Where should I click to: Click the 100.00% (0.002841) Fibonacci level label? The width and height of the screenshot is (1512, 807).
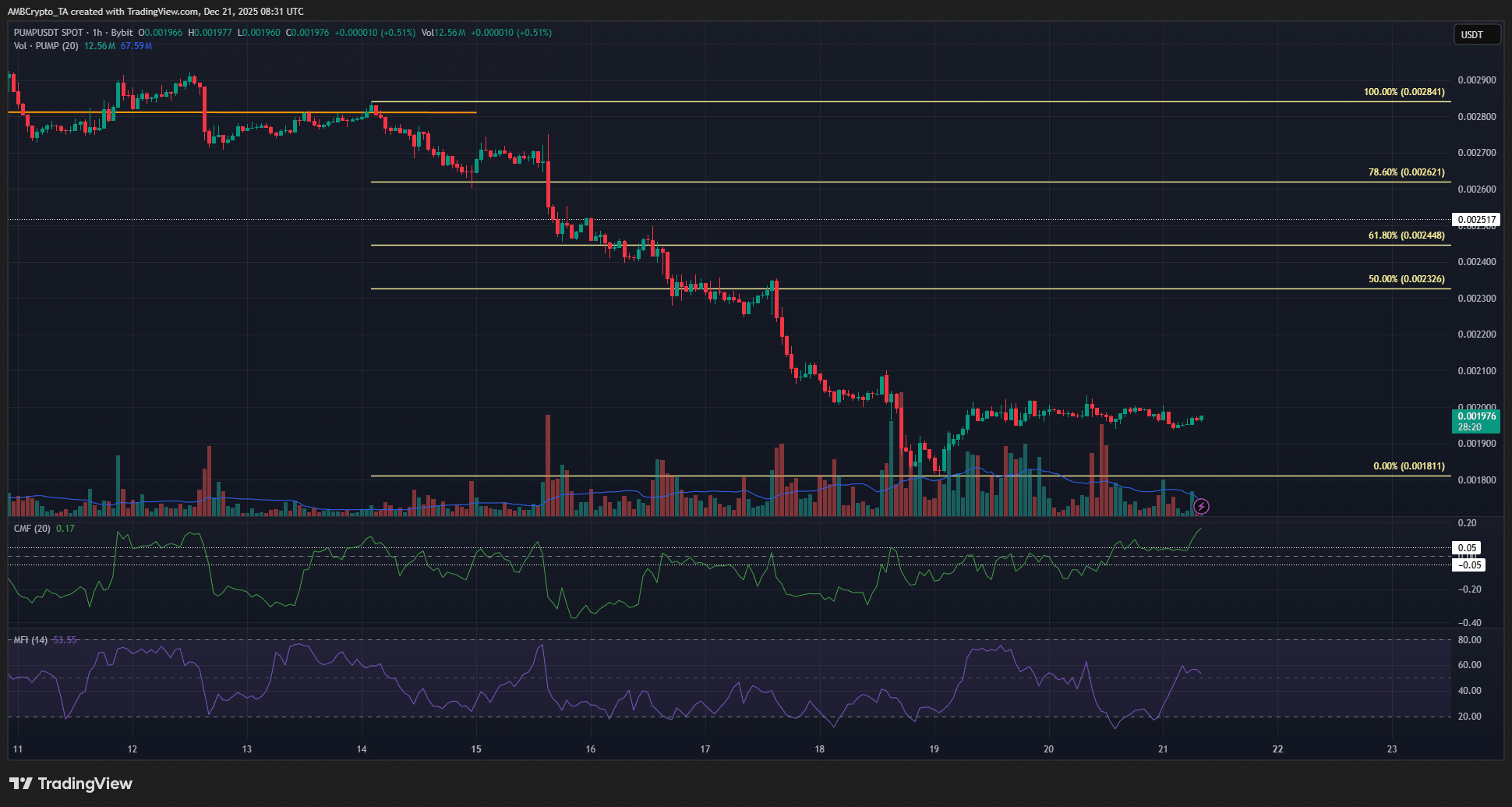(1404, 92)
